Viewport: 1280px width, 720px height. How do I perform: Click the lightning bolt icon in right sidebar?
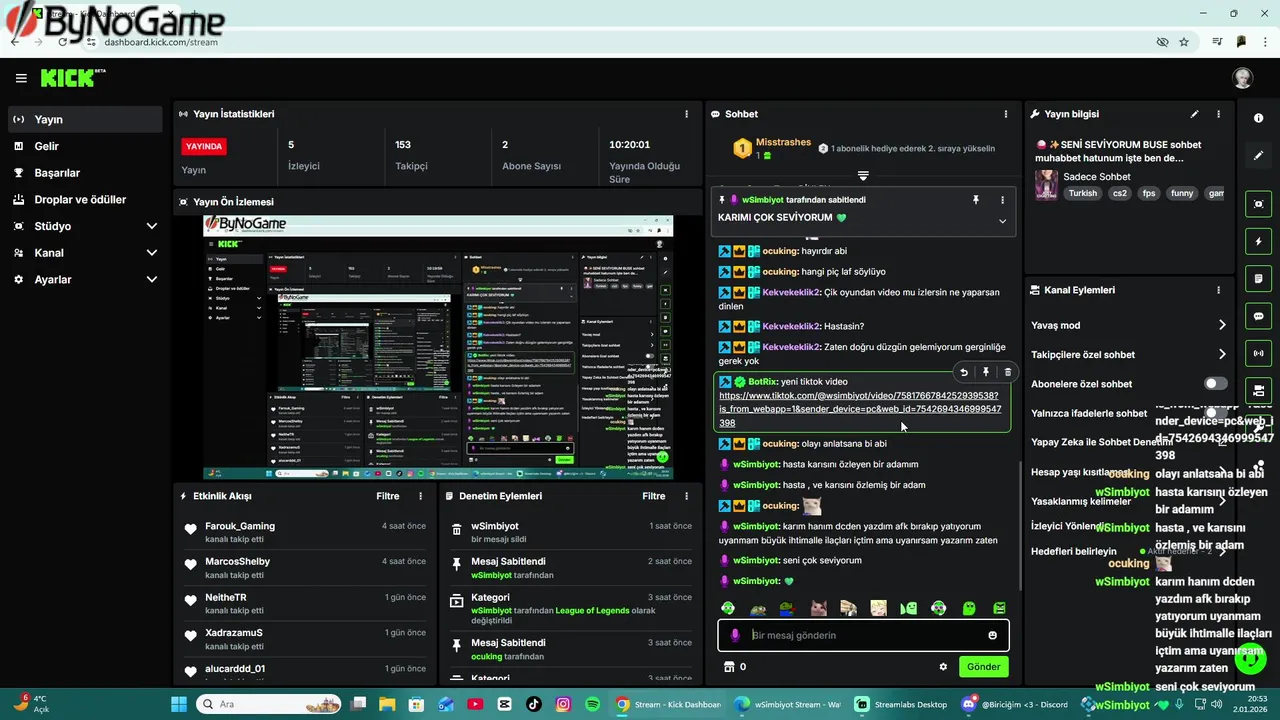1258,242
